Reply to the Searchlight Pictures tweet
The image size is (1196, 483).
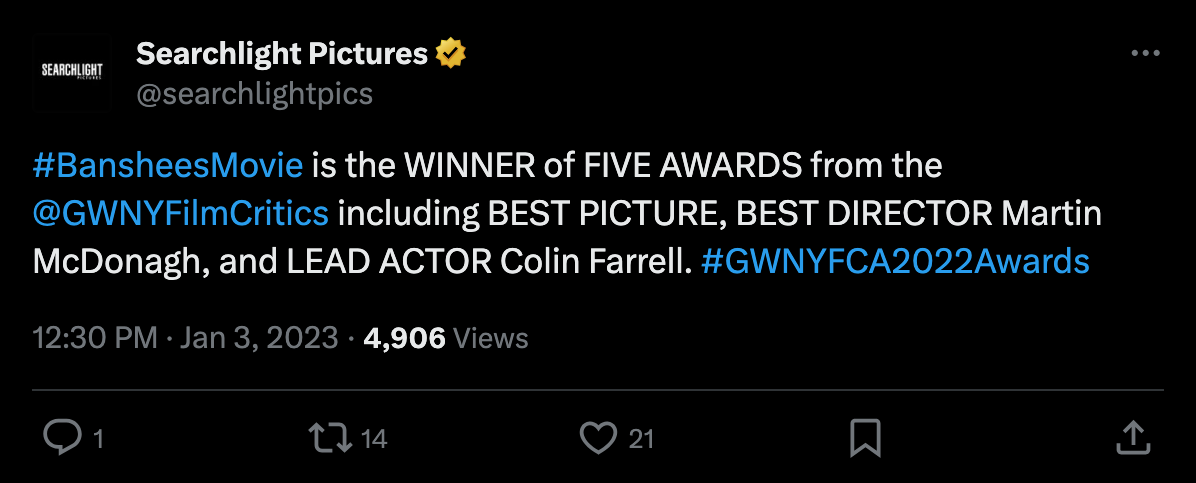64,437
